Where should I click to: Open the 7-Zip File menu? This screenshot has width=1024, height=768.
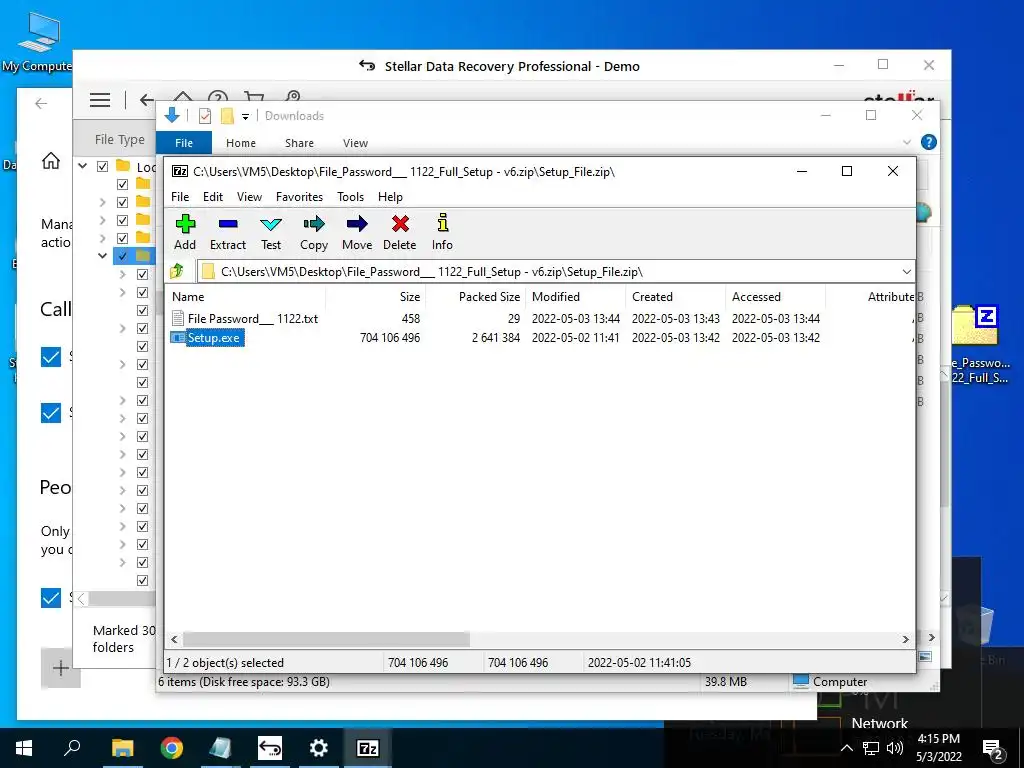point(180,197)
